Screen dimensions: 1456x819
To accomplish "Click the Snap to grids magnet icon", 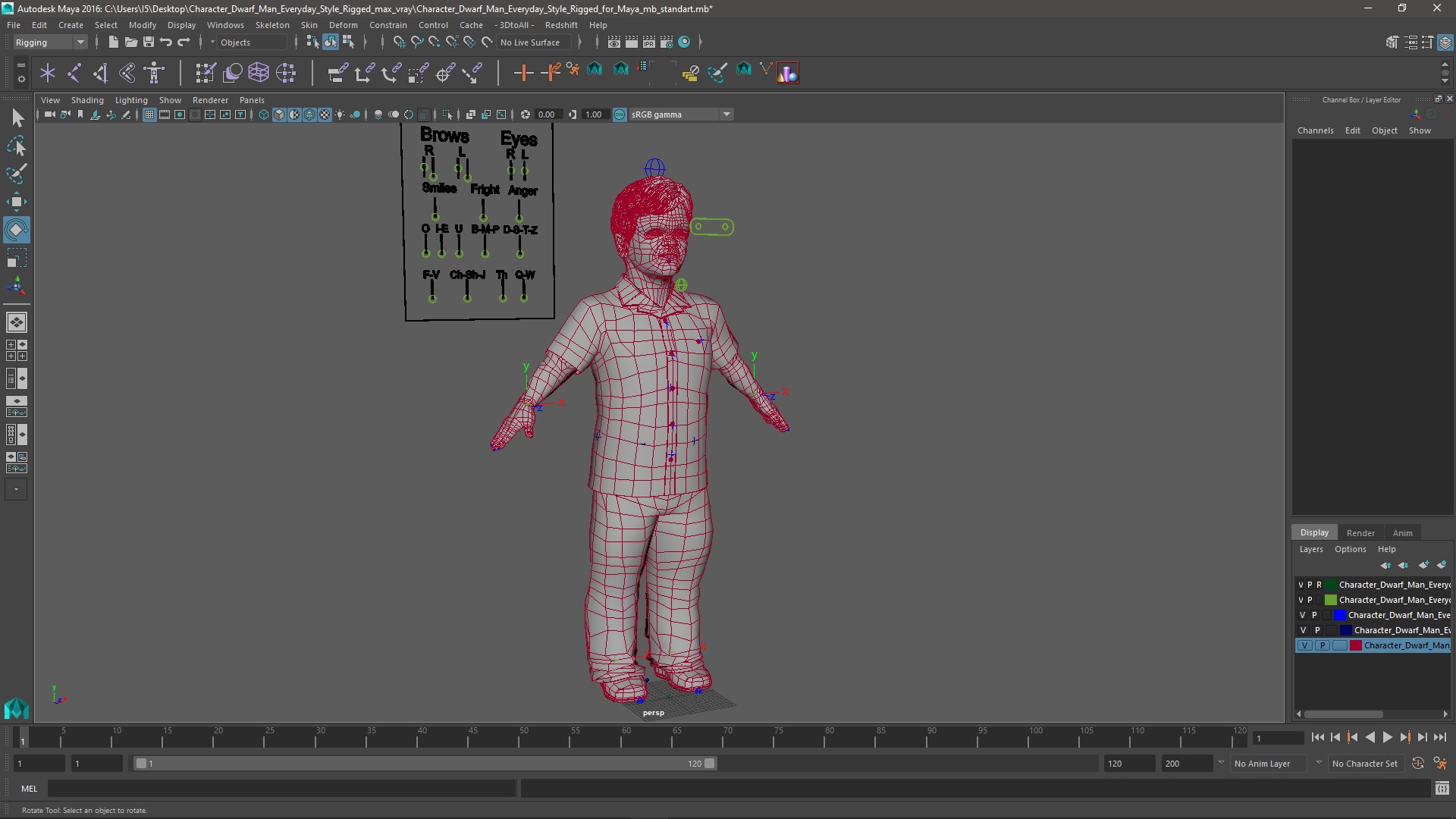I will pyautogui.click(x=399, y=42).
